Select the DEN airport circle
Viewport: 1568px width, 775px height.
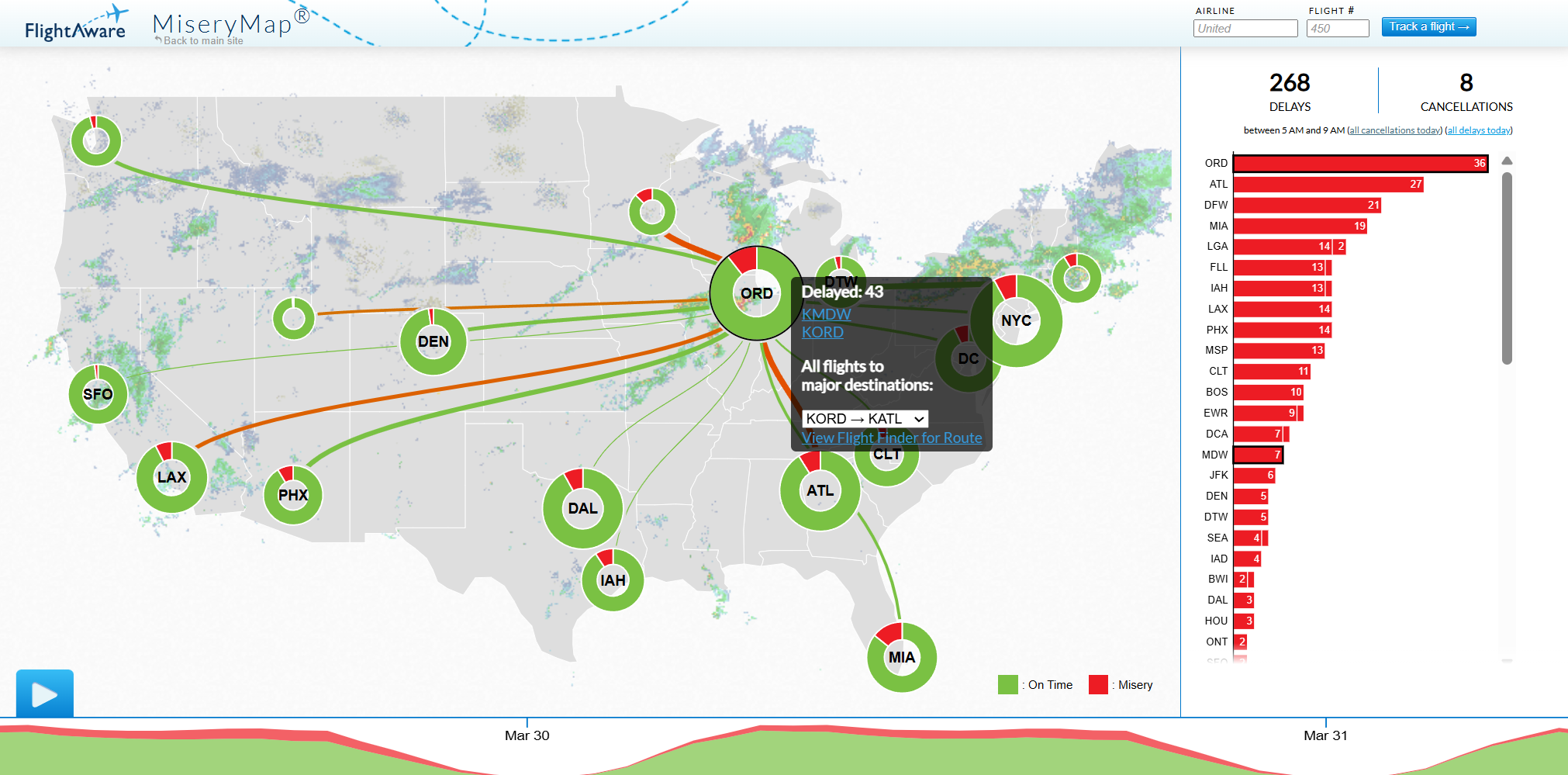(433, 341)
